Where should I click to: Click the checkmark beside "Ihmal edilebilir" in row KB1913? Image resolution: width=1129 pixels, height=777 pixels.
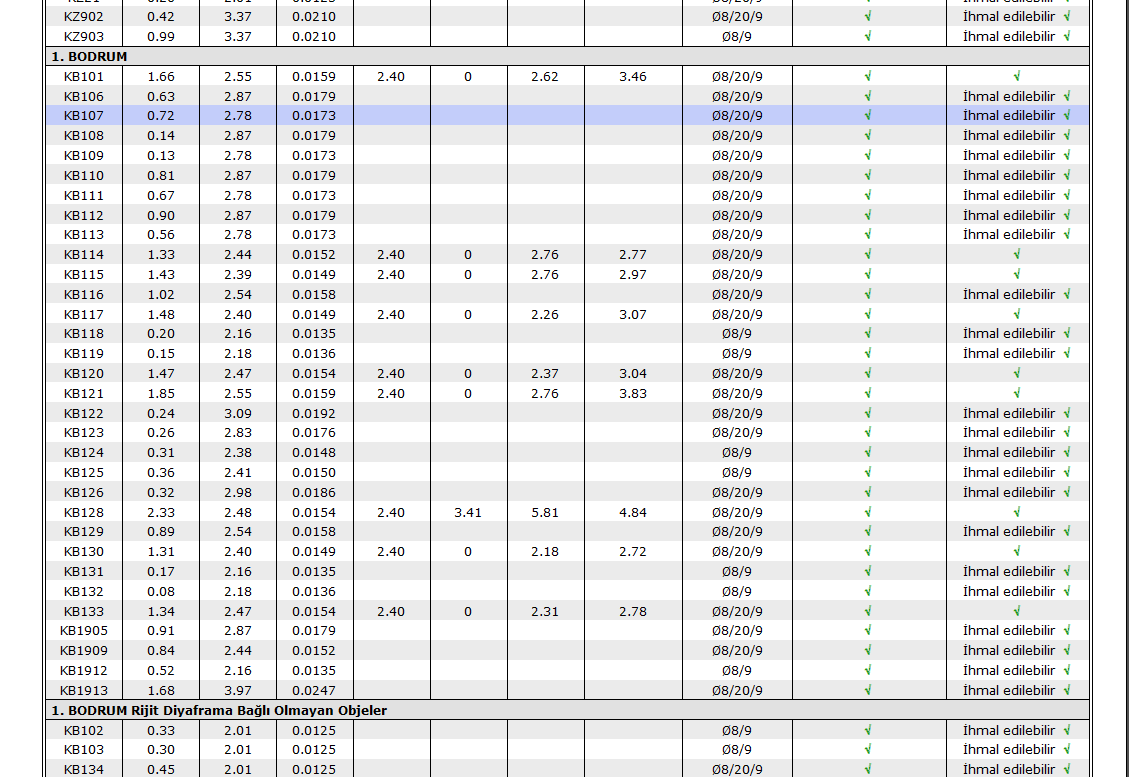(x=1067, y=690)
